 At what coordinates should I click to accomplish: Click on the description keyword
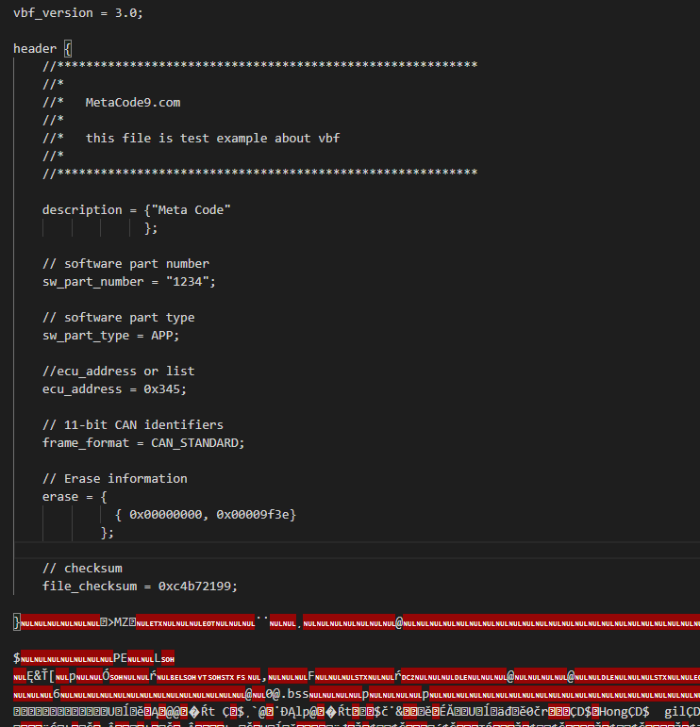tap(81, 210)
